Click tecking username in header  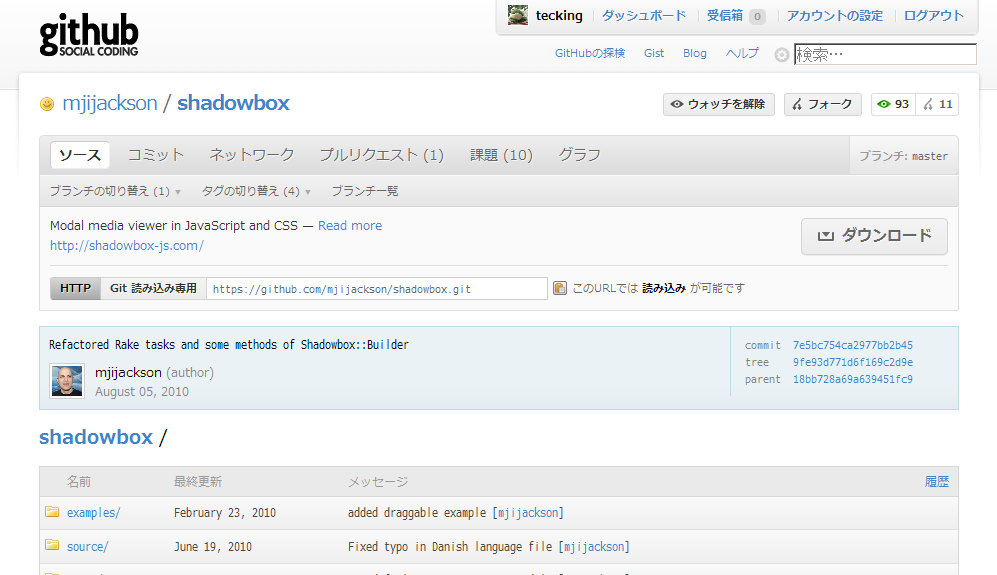(x=559, y=15)
